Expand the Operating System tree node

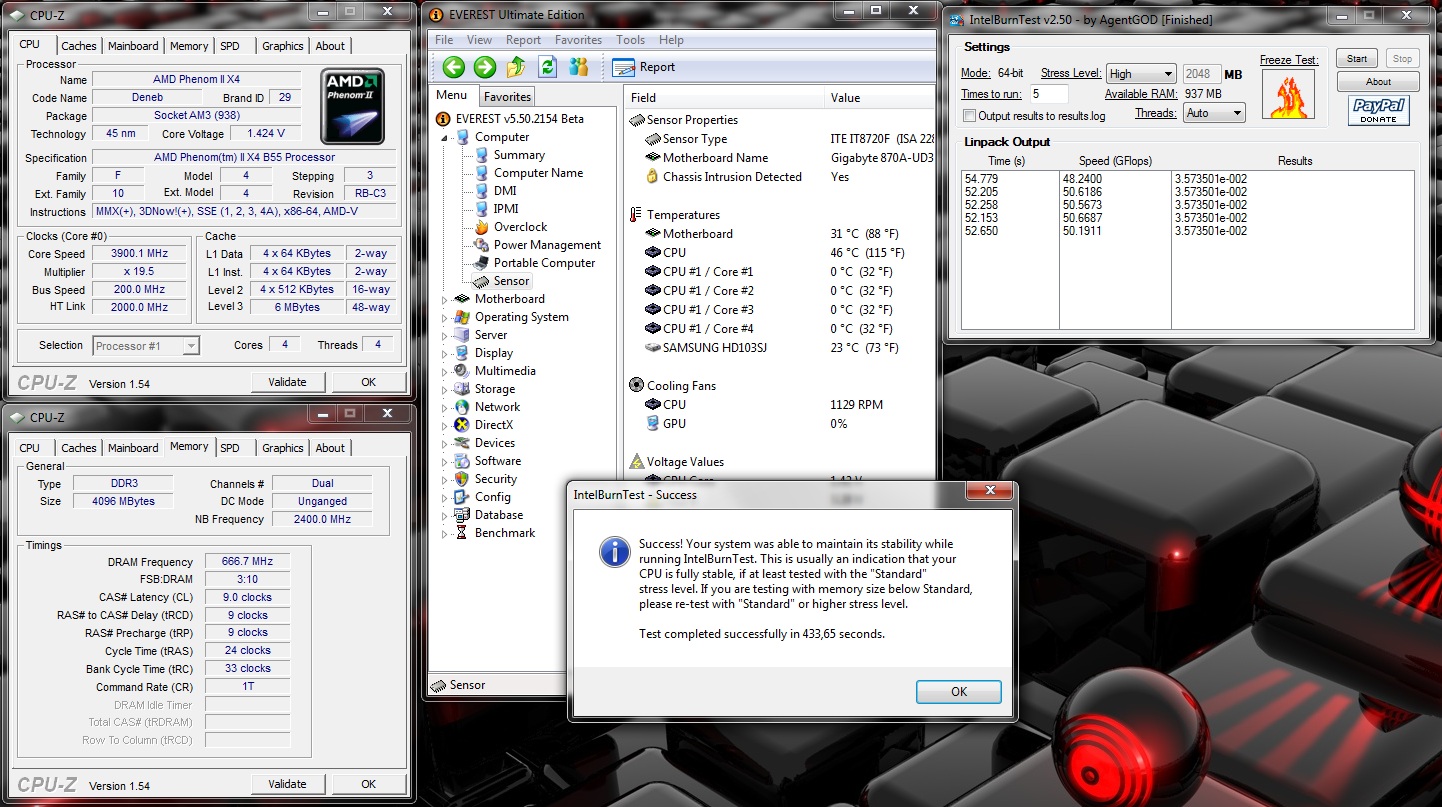click(x=446, y=317)
